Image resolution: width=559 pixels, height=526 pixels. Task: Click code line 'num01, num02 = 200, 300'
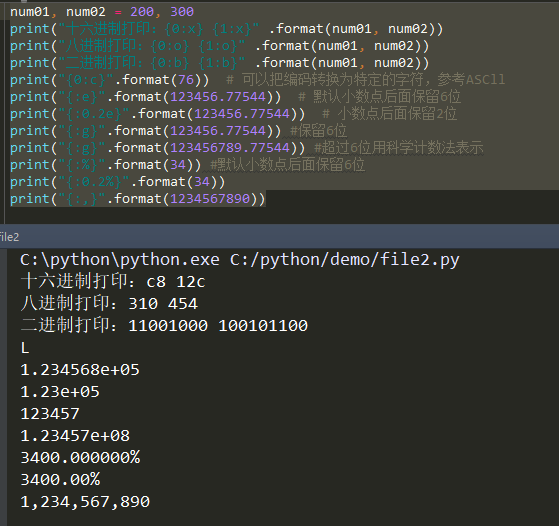[x=102, y=12]
